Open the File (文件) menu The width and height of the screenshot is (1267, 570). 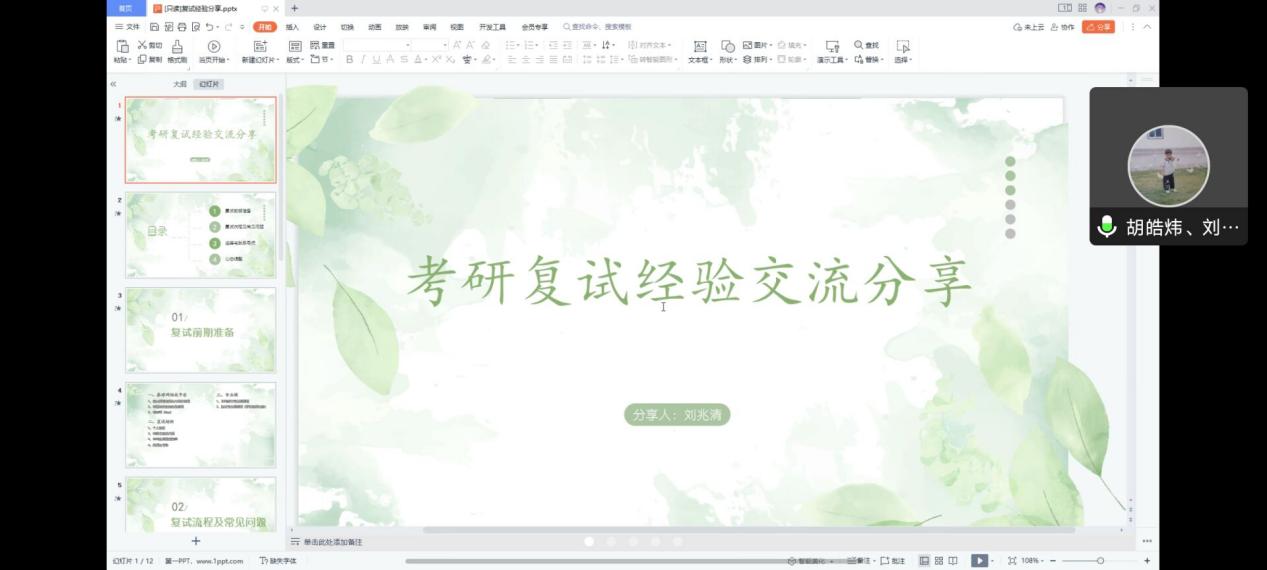128,27
